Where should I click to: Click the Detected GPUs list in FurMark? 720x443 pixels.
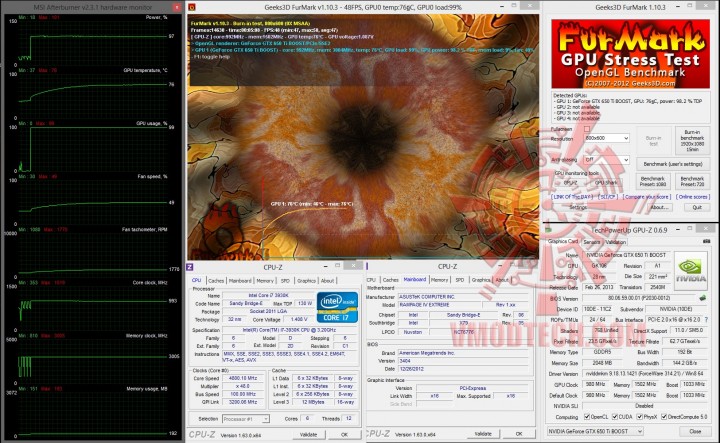click(x=630, y=107)
